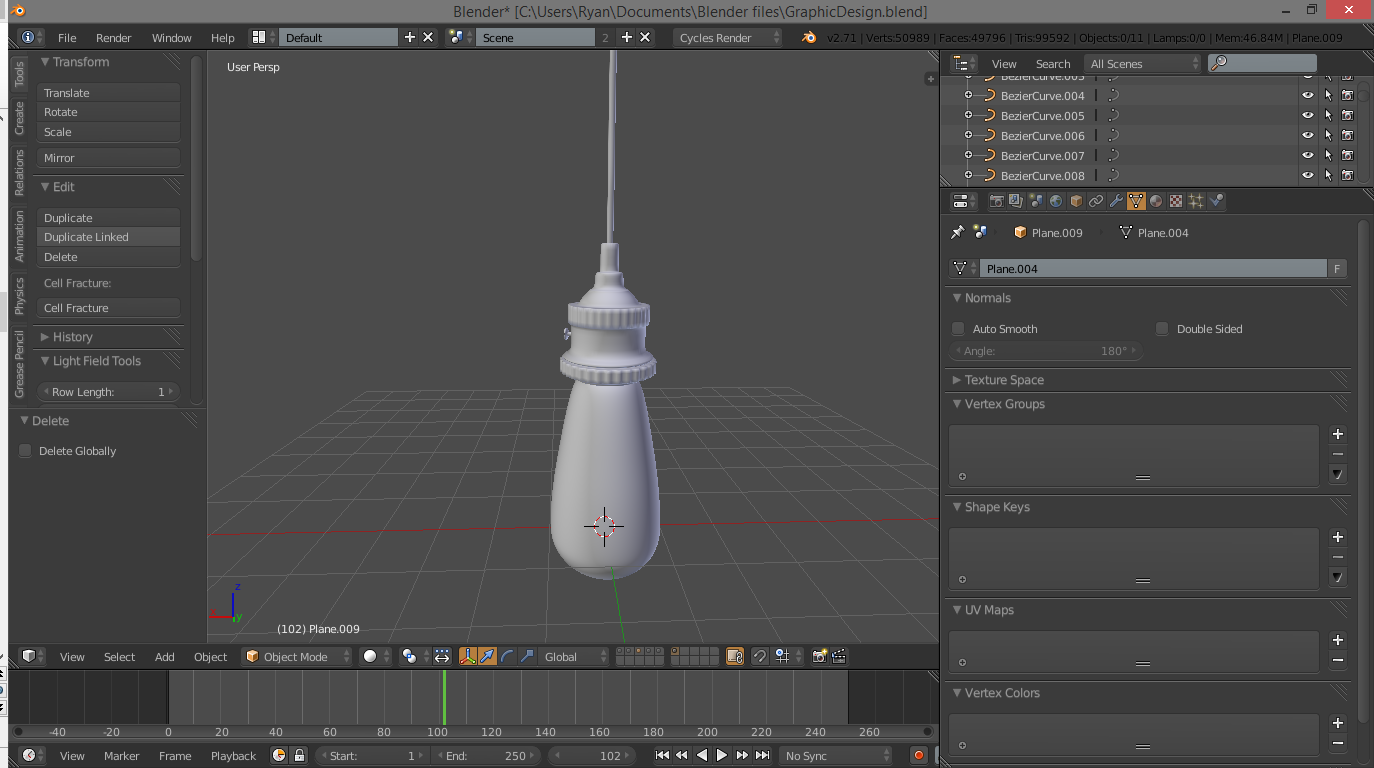Open Texture properties tab (checker icon)
Viewport: 1374px width, 768px height.
[1176, 201]
